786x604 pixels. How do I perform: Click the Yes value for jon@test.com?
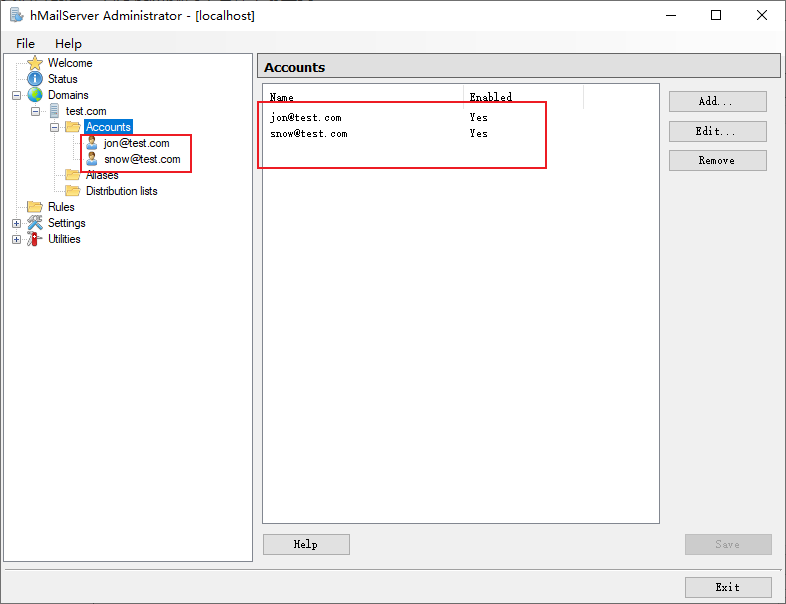pos(479,117)
